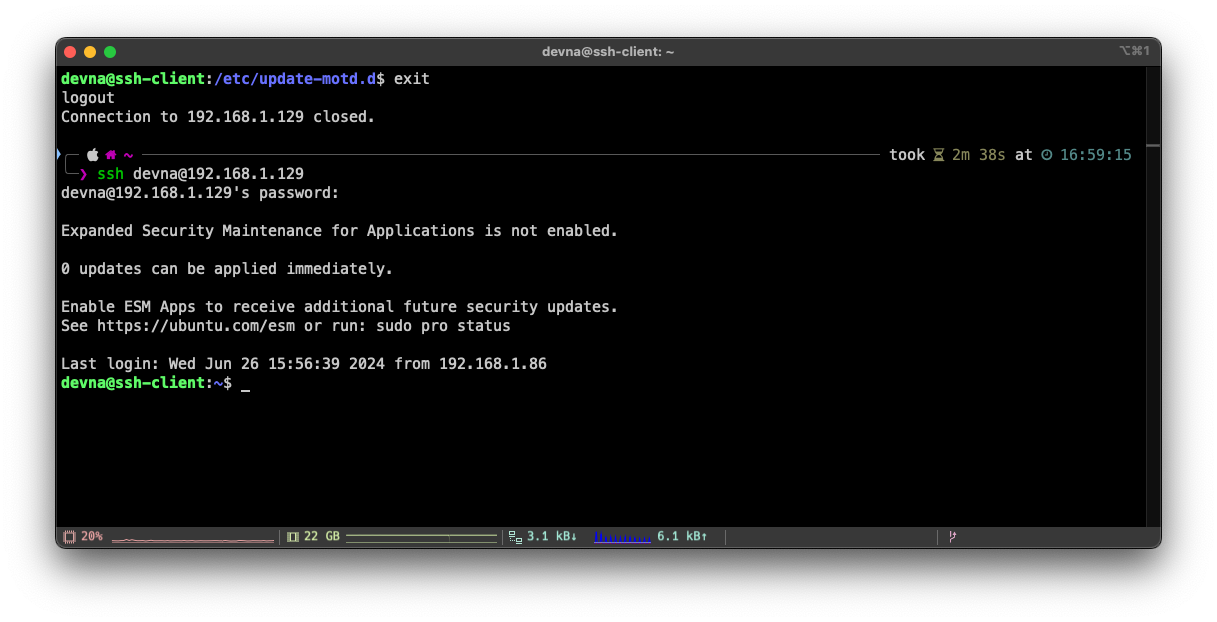
Task: Click the memory icon beside 22 GB
Action: coord(293,537)
